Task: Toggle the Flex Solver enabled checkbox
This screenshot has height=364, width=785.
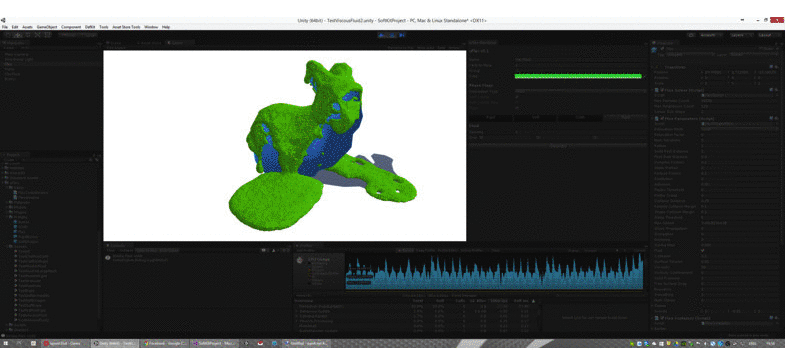Action: pos(662,90)
